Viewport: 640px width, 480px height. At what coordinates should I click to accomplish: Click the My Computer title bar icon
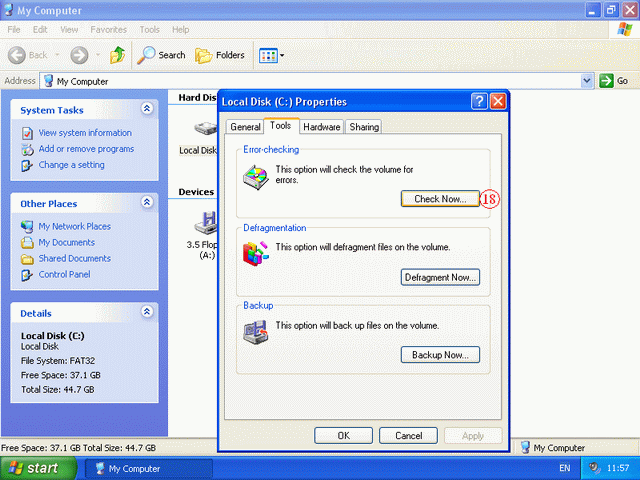tap(8, 10)
